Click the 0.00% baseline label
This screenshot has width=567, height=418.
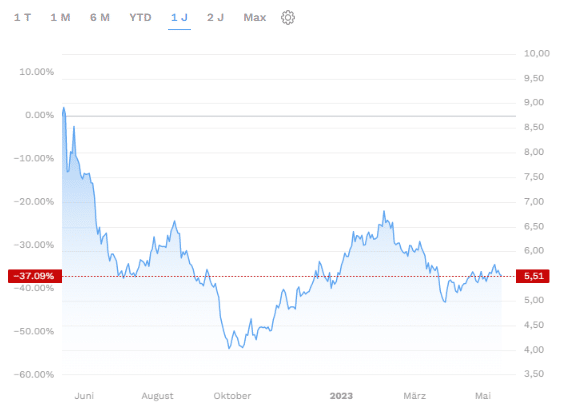pos(39,115)
